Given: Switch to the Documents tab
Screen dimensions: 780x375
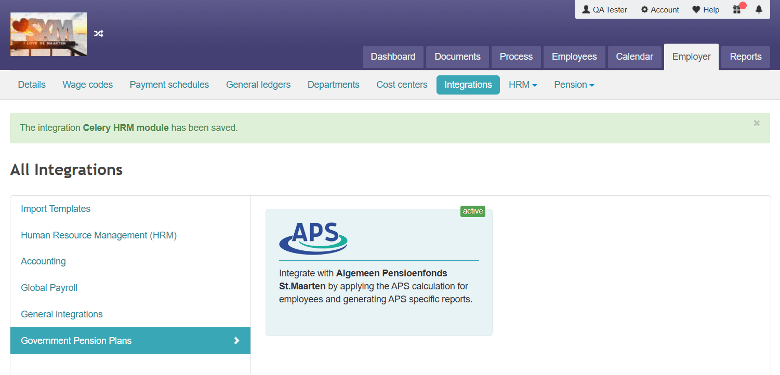Looking at the screenshot, I should pos(458,57).
